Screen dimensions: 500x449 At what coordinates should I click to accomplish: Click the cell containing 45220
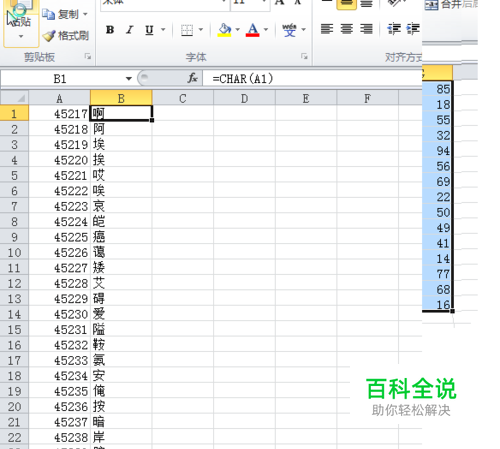point(60,160)
